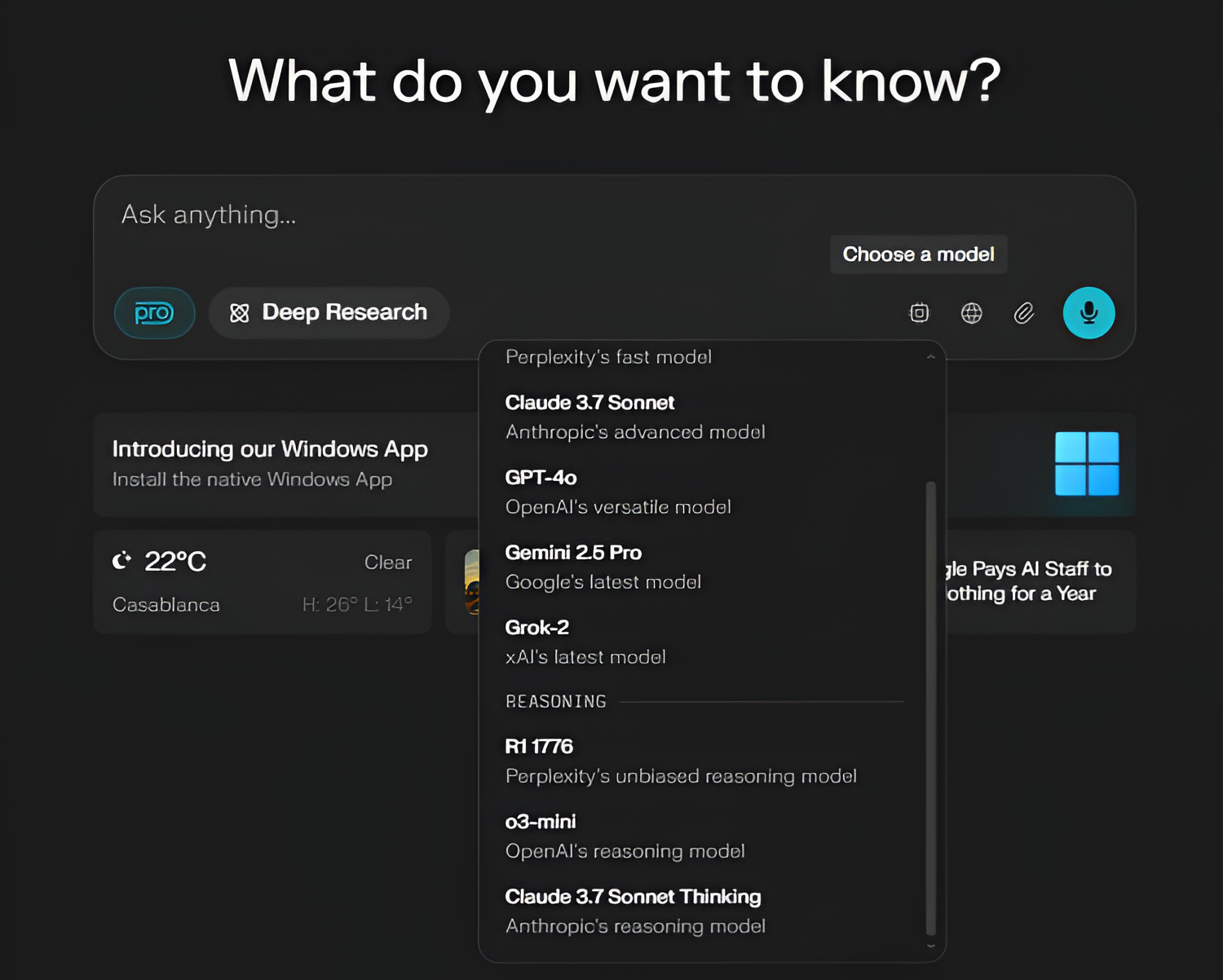
Task: Open the globe search sources icon
Action: [971, 313]
